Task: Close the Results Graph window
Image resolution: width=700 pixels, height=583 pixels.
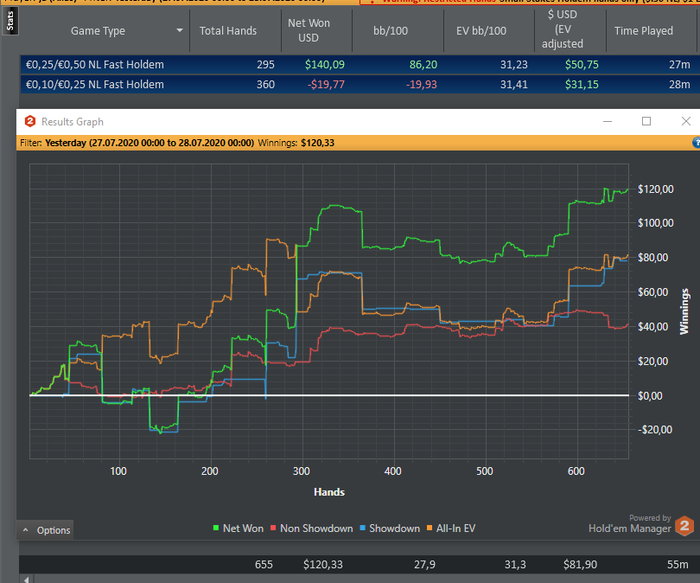Action: pos(685,121)
